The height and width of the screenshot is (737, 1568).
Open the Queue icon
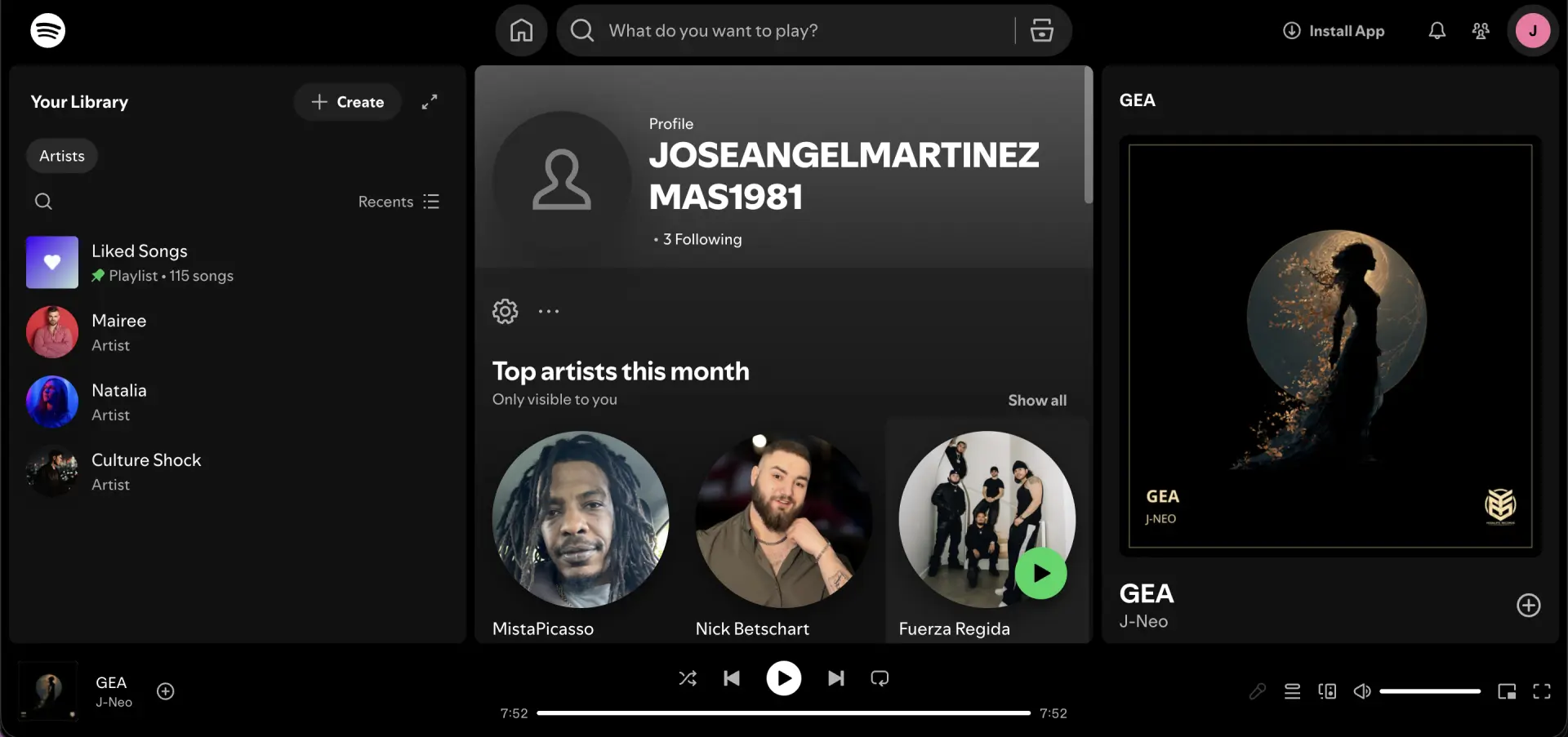point(1292,691)
